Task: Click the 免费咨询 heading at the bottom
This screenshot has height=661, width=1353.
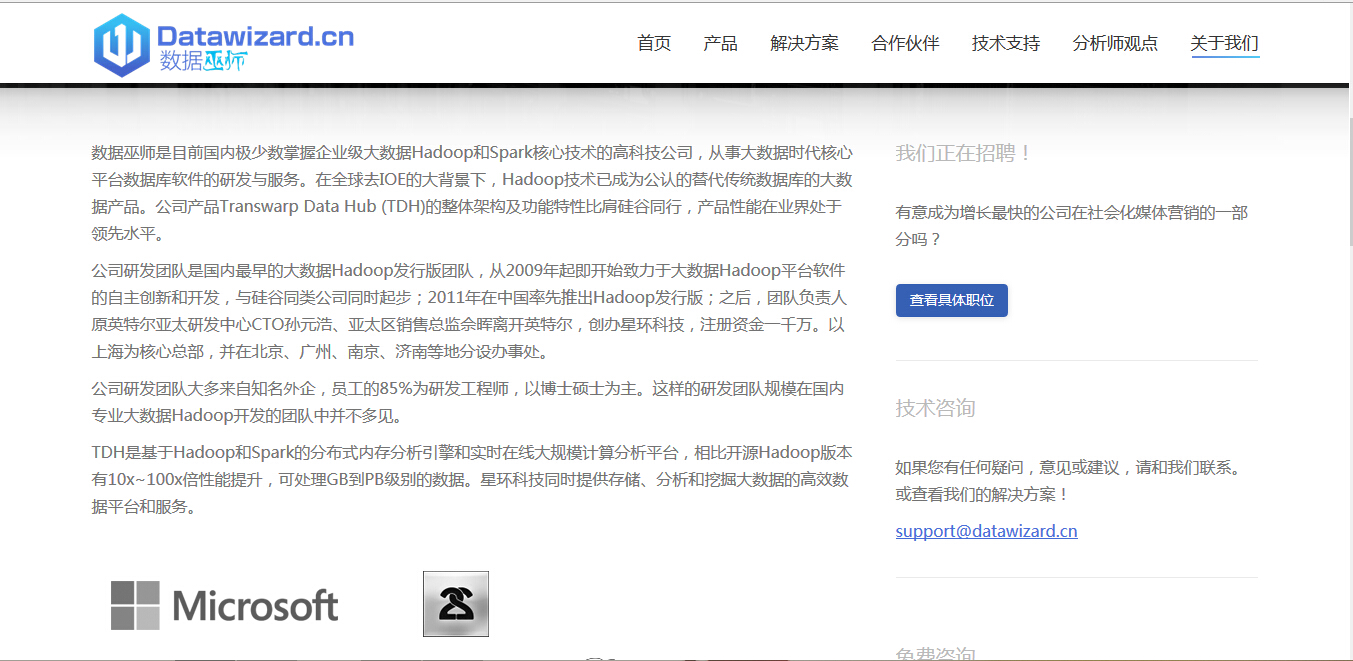Action: click(935, 654)
